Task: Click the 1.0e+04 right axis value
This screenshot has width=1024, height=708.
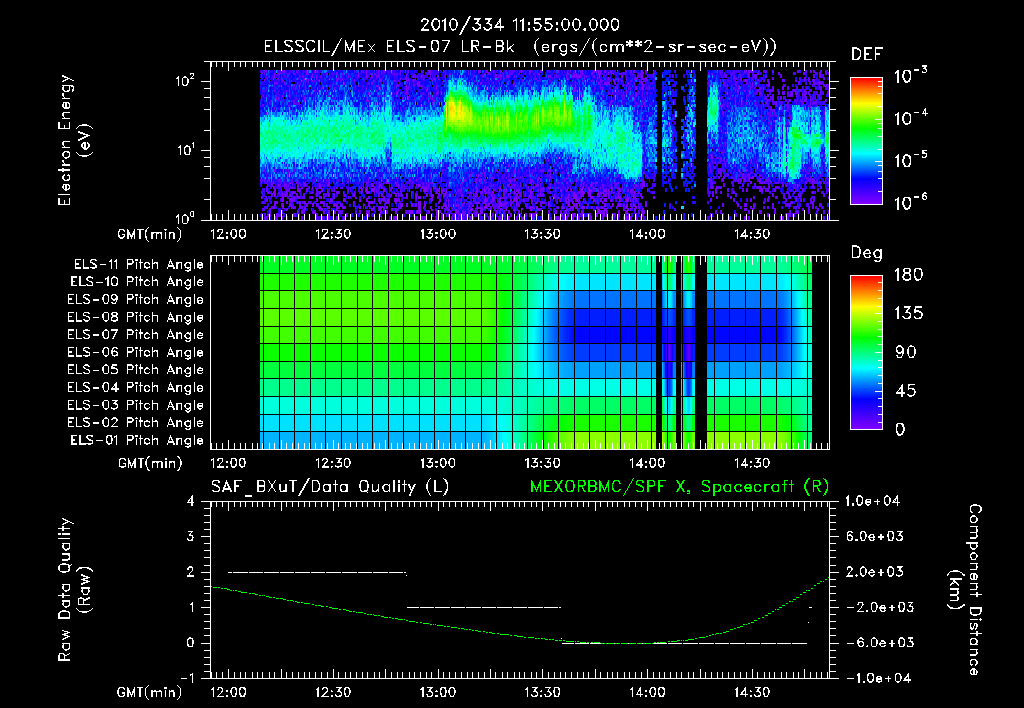Action: coord(872,501)
